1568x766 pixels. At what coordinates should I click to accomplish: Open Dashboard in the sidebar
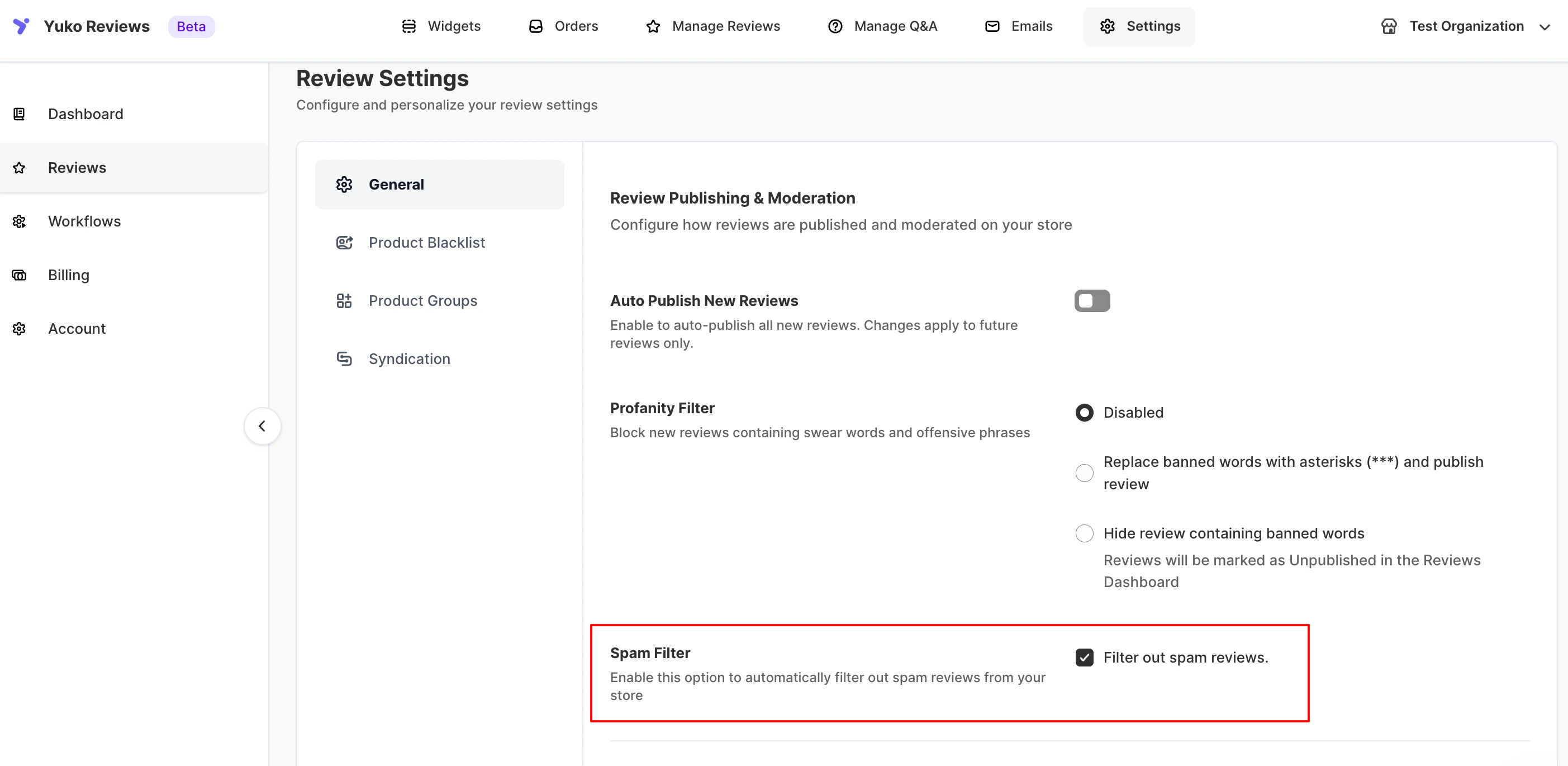pyautogui.click(x=134, y=114)
